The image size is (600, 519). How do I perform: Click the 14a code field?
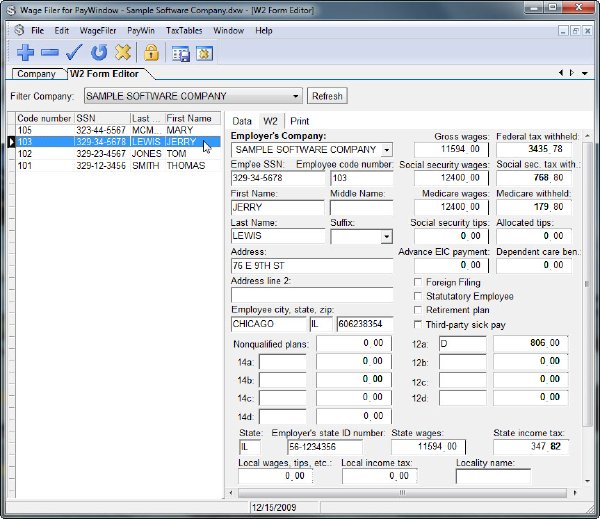coord(282,362)
